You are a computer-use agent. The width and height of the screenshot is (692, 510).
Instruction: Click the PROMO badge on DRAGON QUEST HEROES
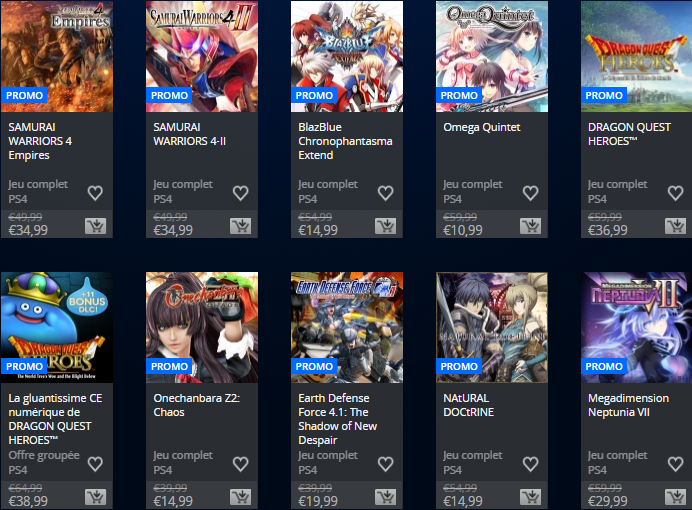coord(604,95)
